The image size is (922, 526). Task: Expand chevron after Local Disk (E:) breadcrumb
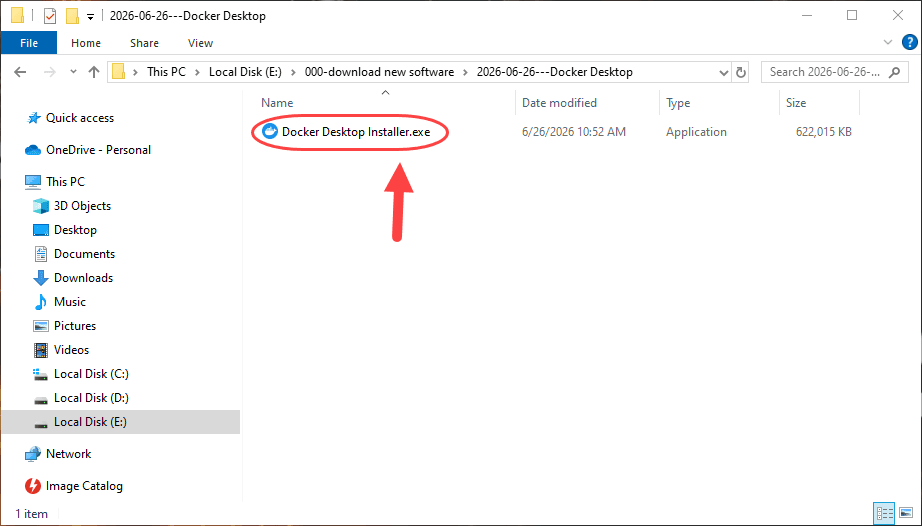[x=293, y=72]
